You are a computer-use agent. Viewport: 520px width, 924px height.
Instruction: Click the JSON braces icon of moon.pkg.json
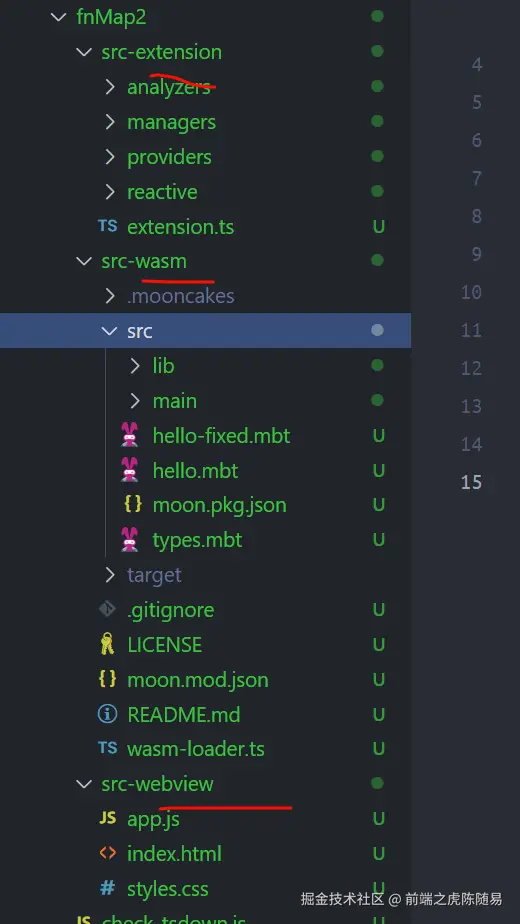coord(133,504)
